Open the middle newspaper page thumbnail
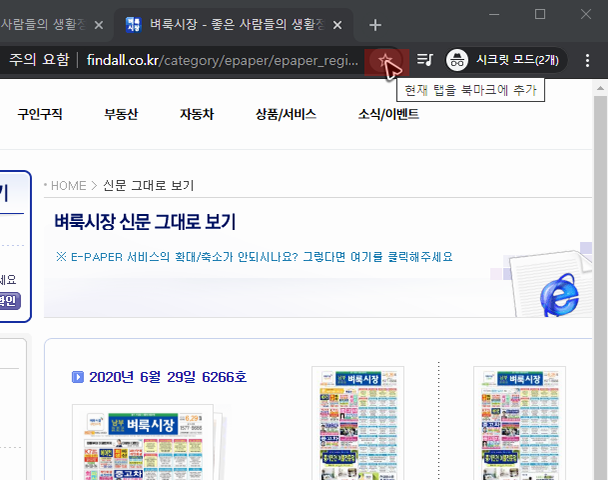Screen dimensions: 608x480 (358, 423)
